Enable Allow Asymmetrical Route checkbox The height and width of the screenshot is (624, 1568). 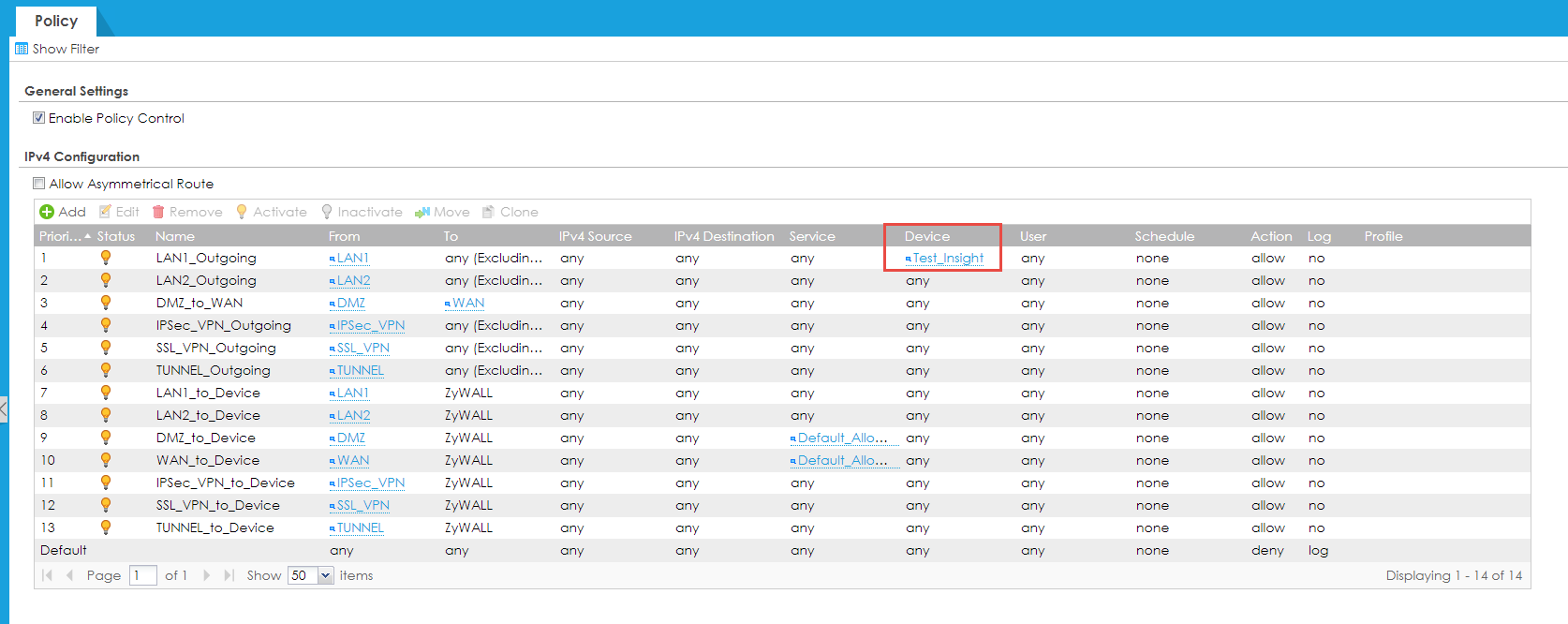(x=39, y=184)
